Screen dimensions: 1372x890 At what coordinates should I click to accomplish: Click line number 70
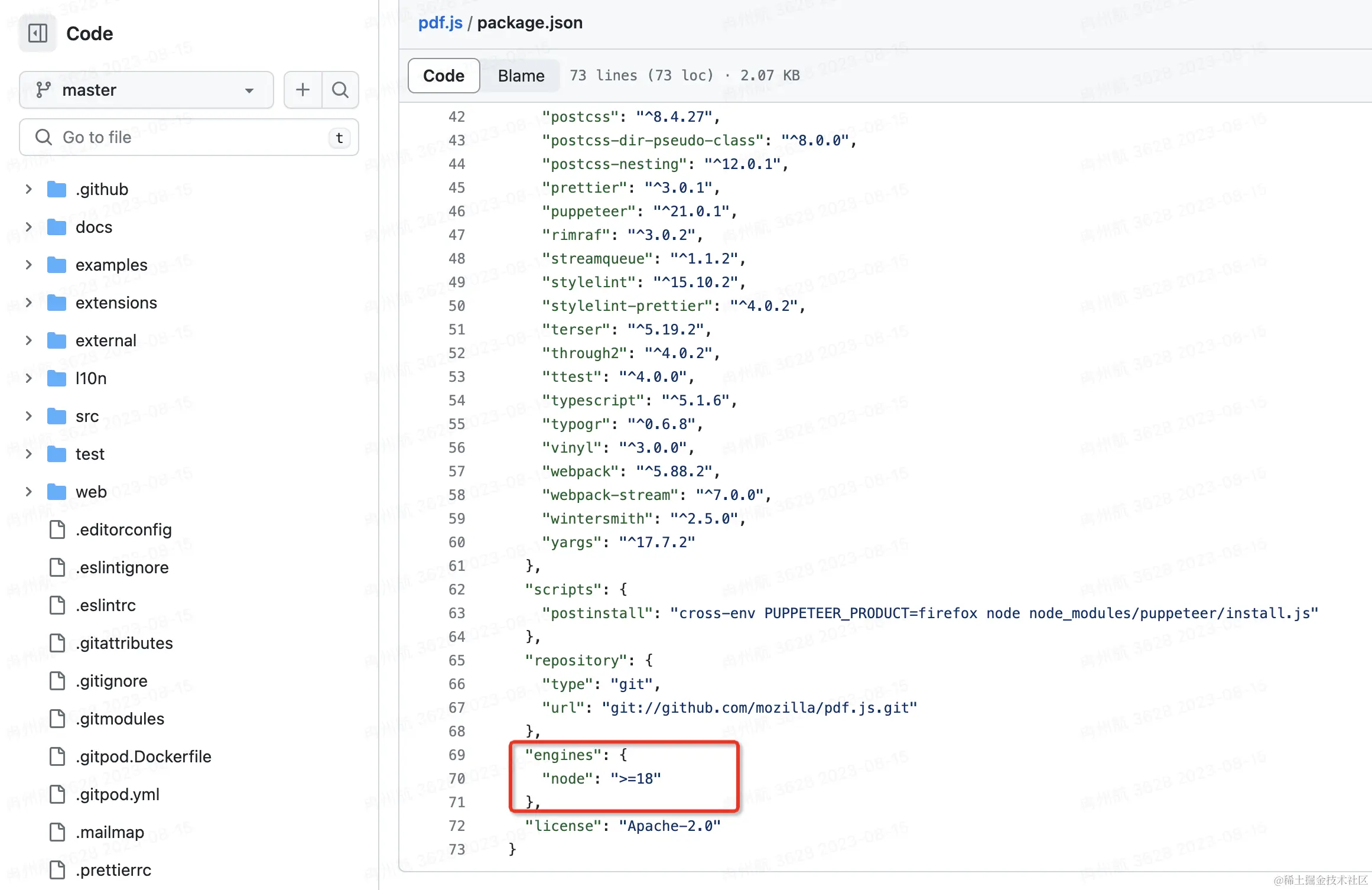pos(456,778)
